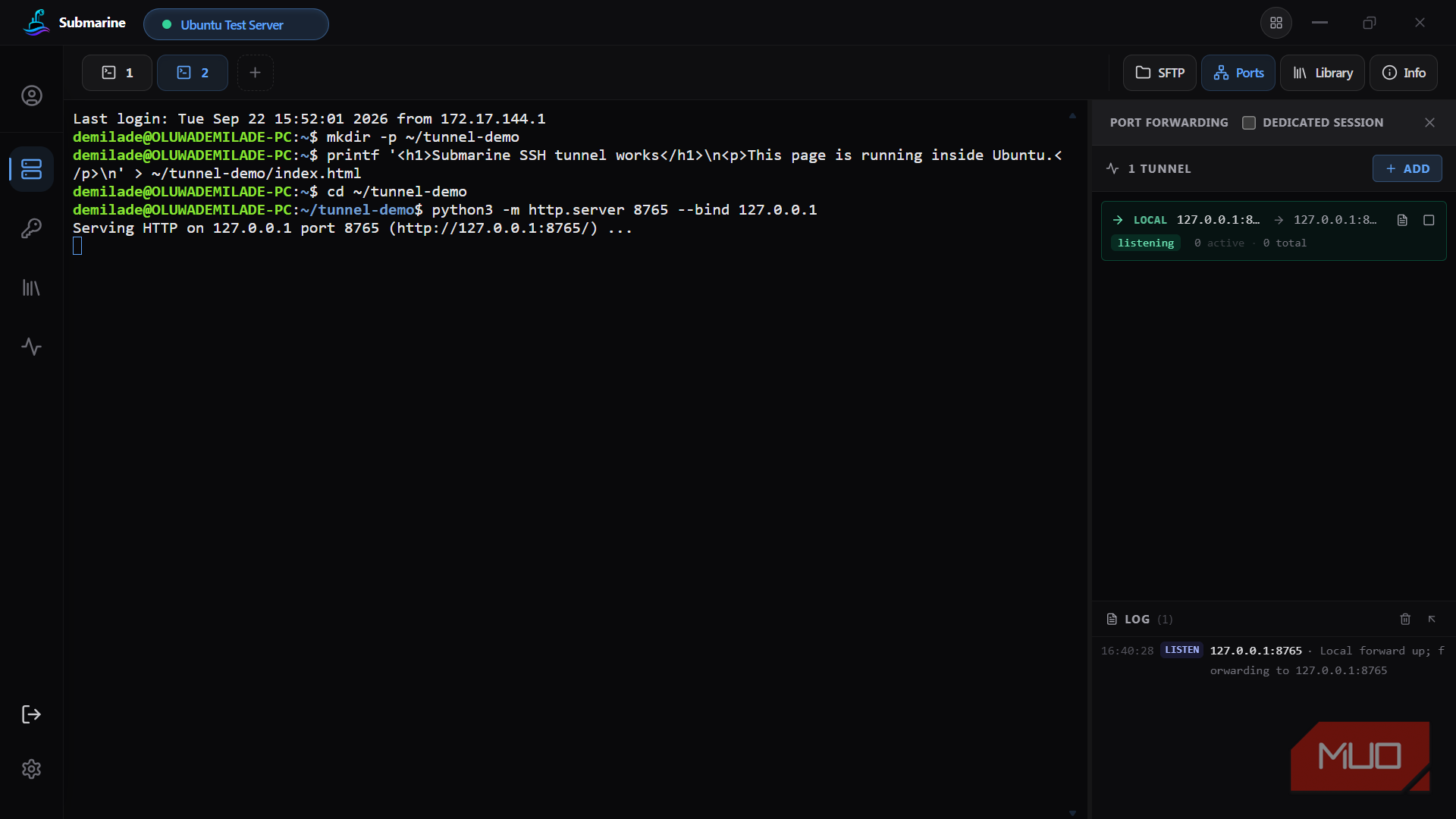Screen dimensions: 1456x819
Task: Open the activity monitor icon in sidebar
Action: [x=31, y=347]
